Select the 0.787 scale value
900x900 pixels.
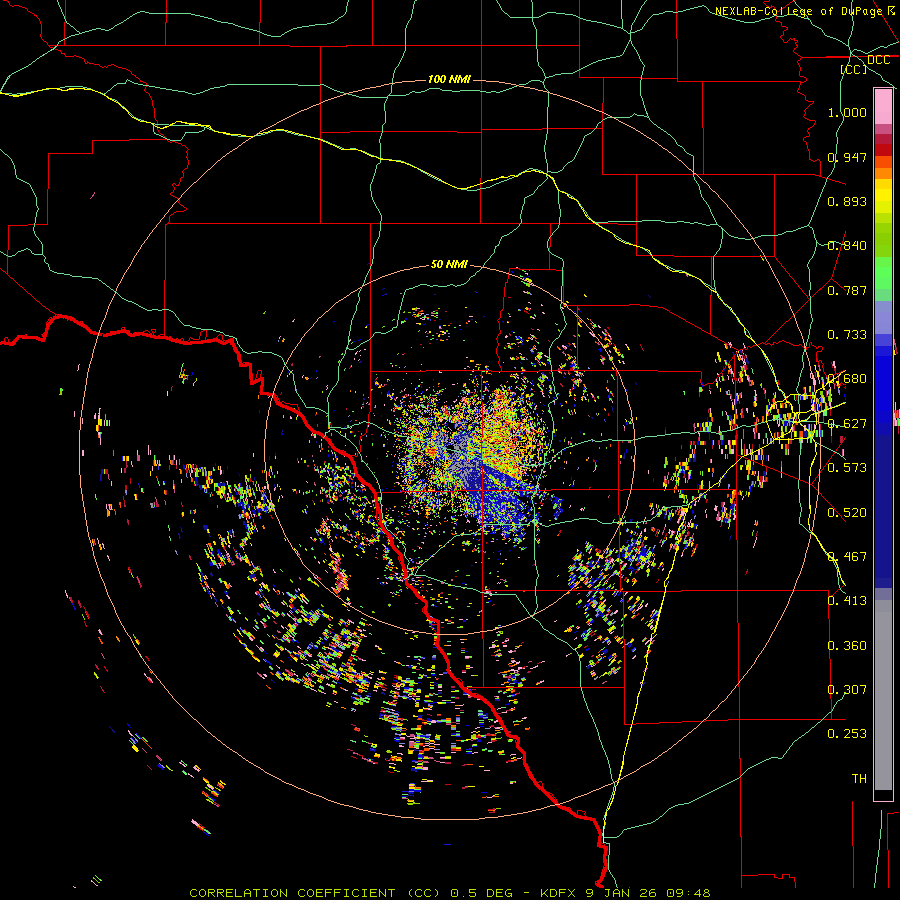point(847,290)
